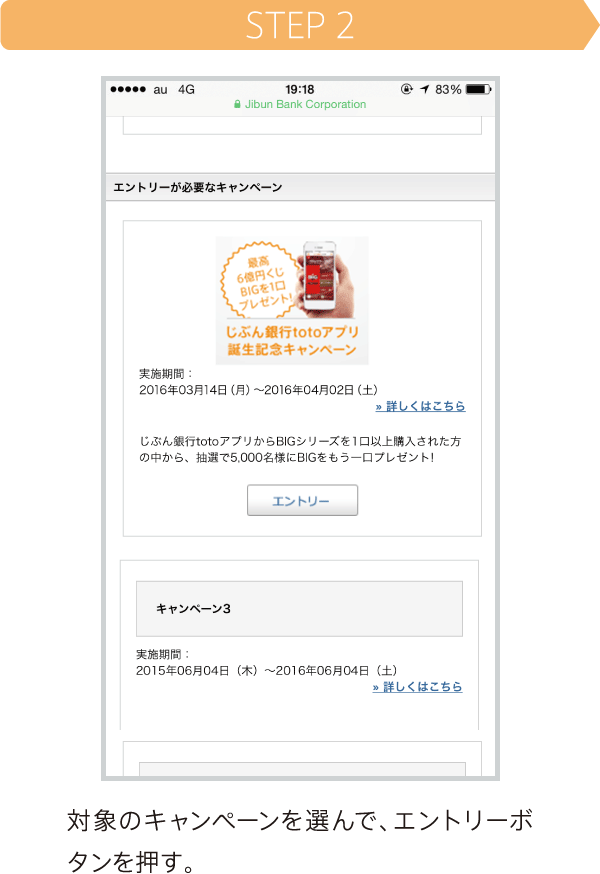The width and height of the screenshot is (600, 874).
Task: Open 詳しくはこちら link under キャンペーン3
Action: point(418,687)
